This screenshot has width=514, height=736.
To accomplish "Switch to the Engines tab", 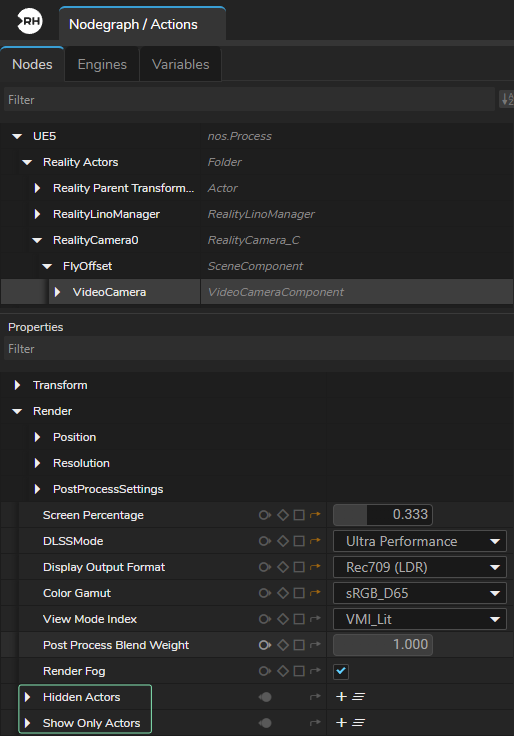I will click(102, 64).
